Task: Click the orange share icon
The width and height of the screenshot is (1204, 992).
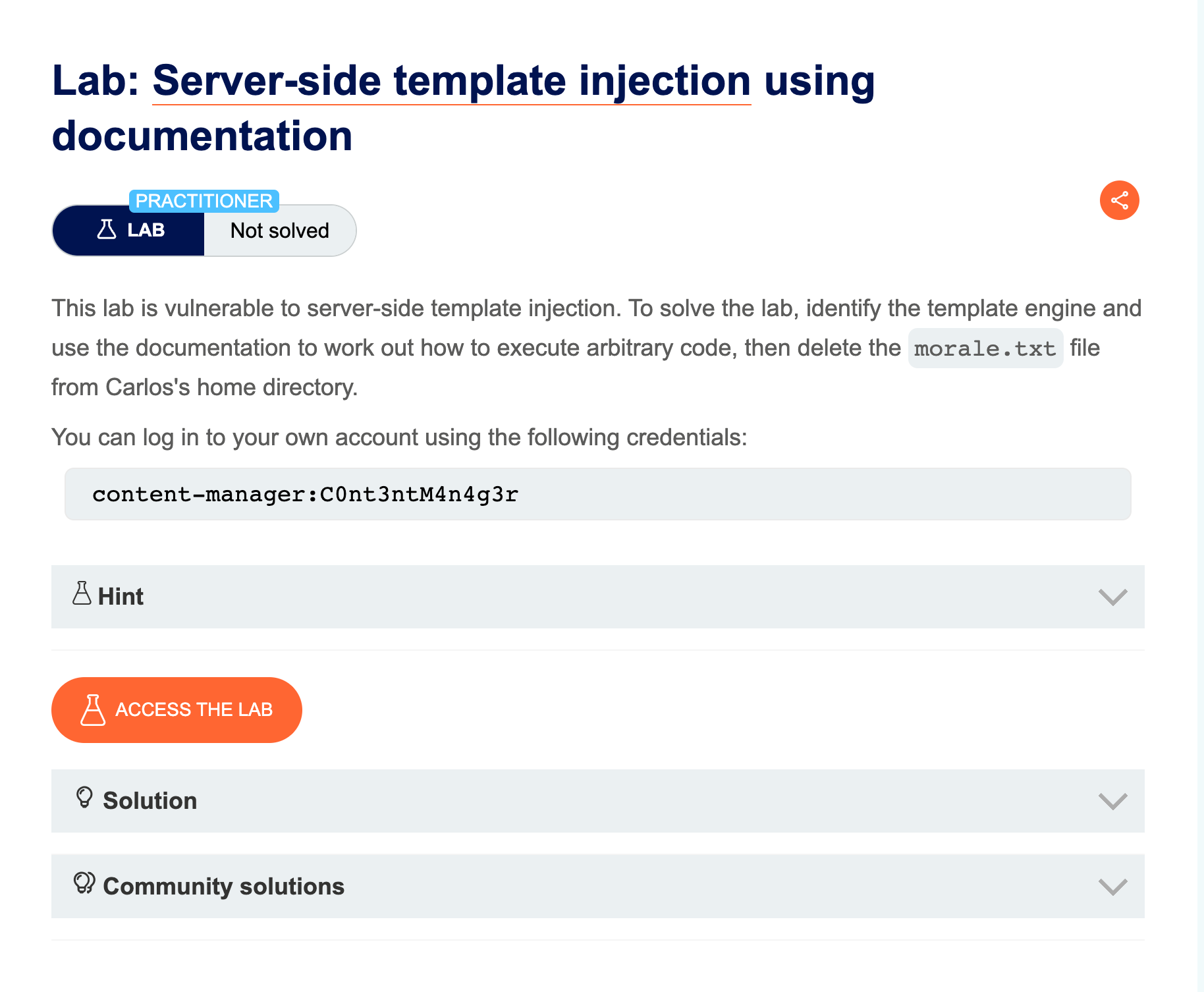Action: 1119,200
